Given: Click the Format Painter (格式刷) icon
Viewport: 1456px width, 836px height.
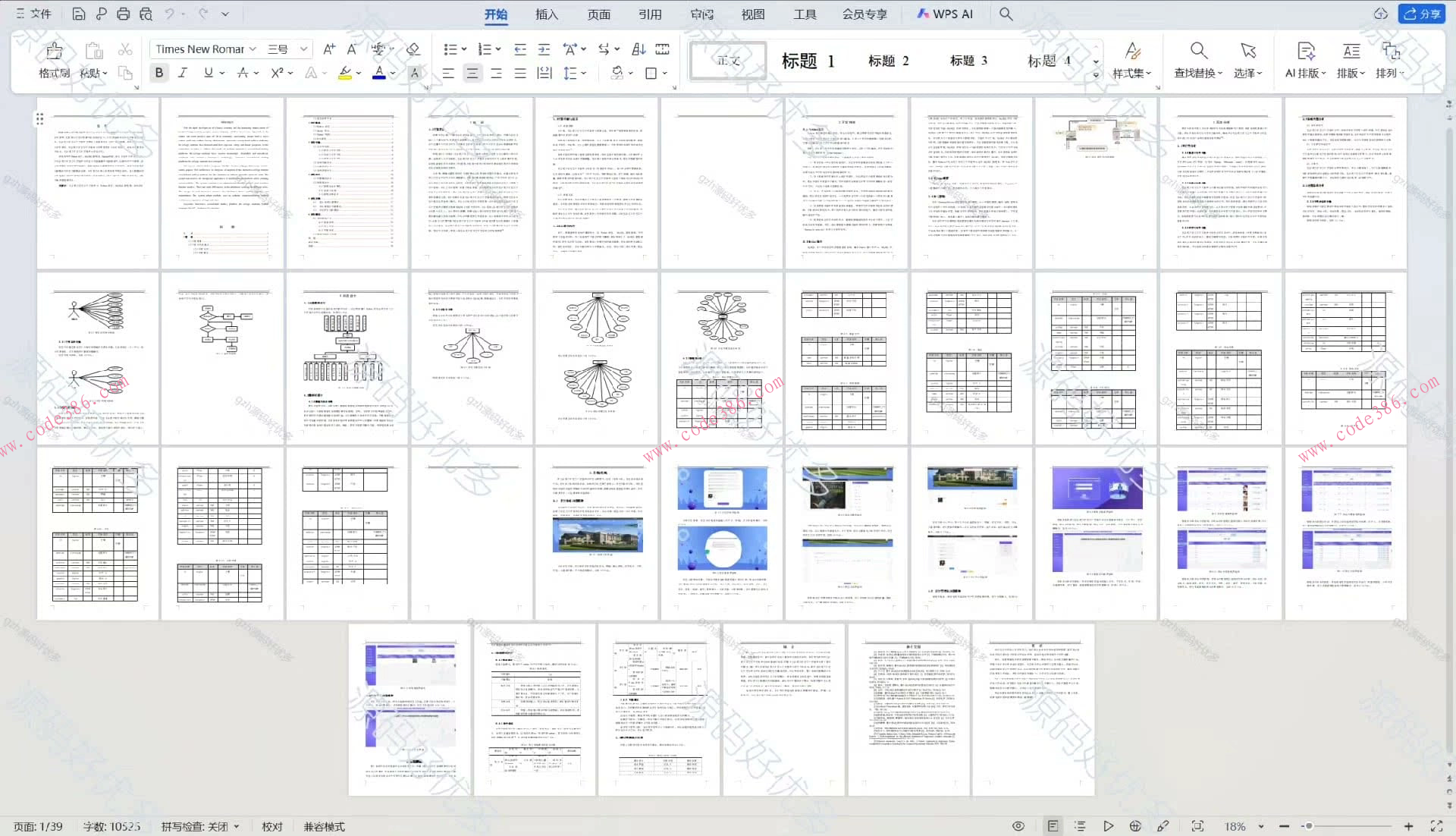Looking at the screenshot, I should pos(54,52).
